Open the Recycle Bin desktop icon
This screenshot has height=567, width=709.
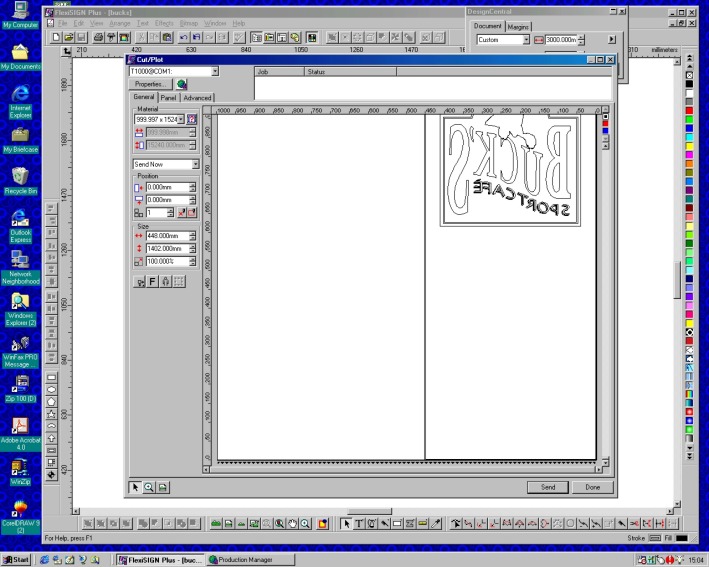tap(20, 181)
